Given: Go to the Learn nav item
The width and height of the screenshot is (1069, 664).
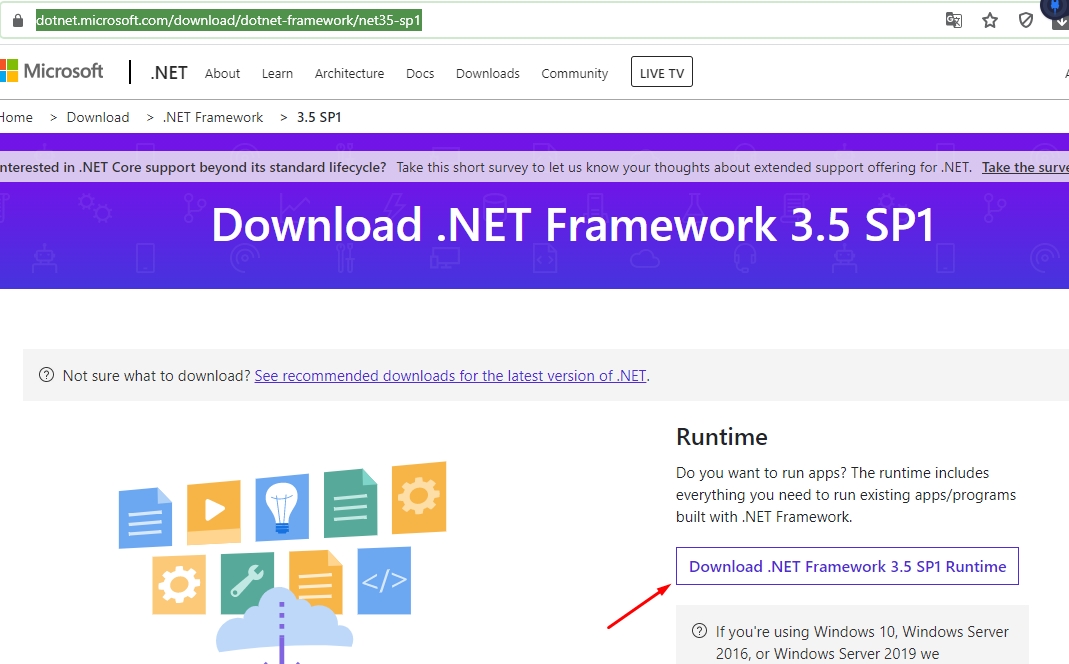Looking at the screenshot, I should (277, 73).
